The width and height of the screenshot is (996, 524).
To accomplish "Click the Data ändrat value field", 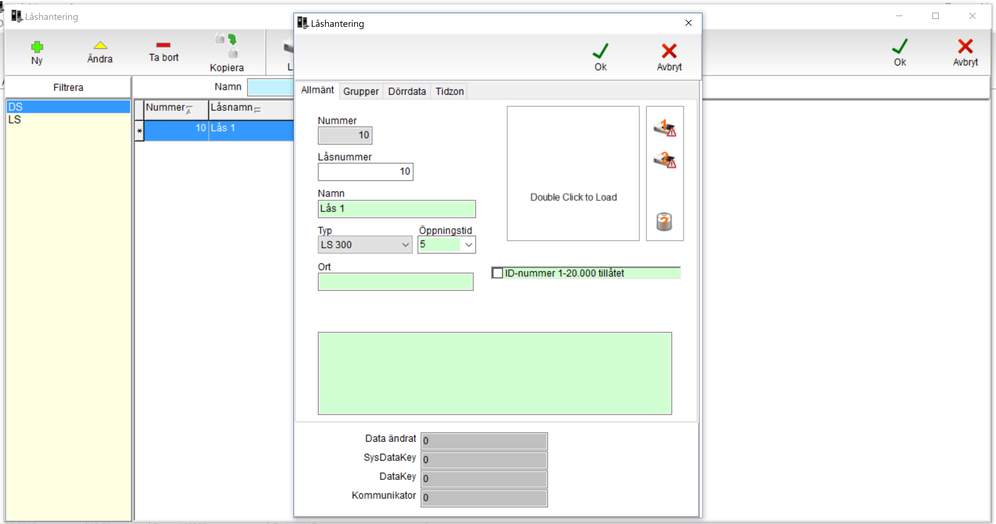I will tap(483, 441).
